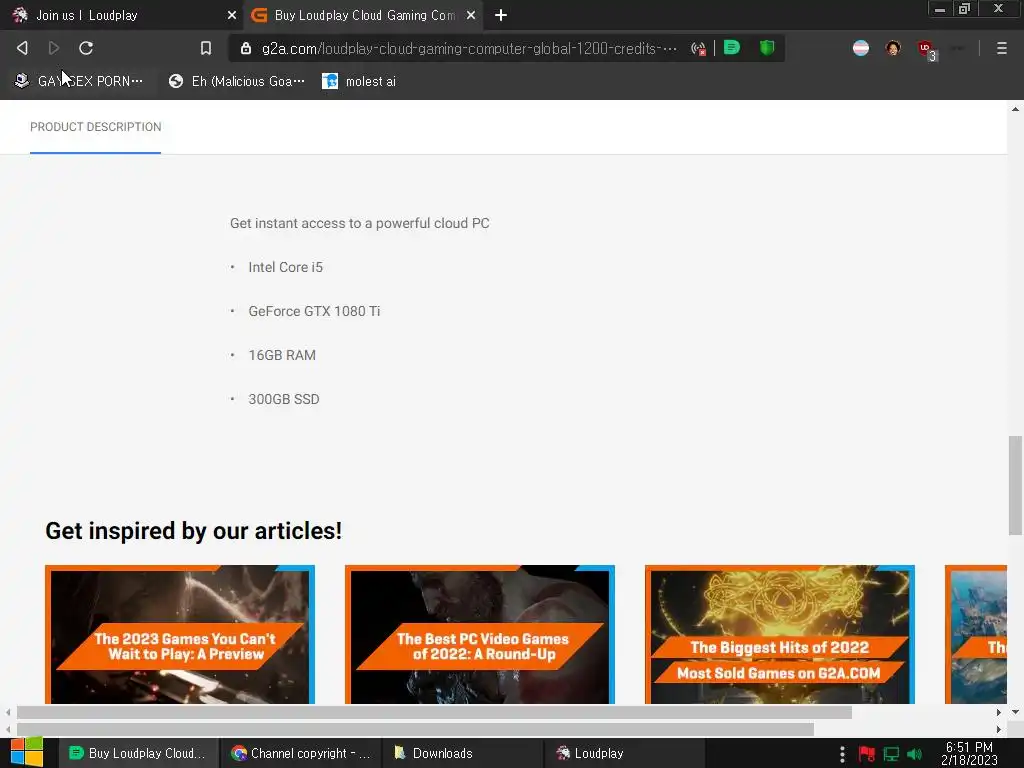Switch to Buy Loudplay Cloud taskbar item
Screen dimensions: 1024x768
coord(137,753)
